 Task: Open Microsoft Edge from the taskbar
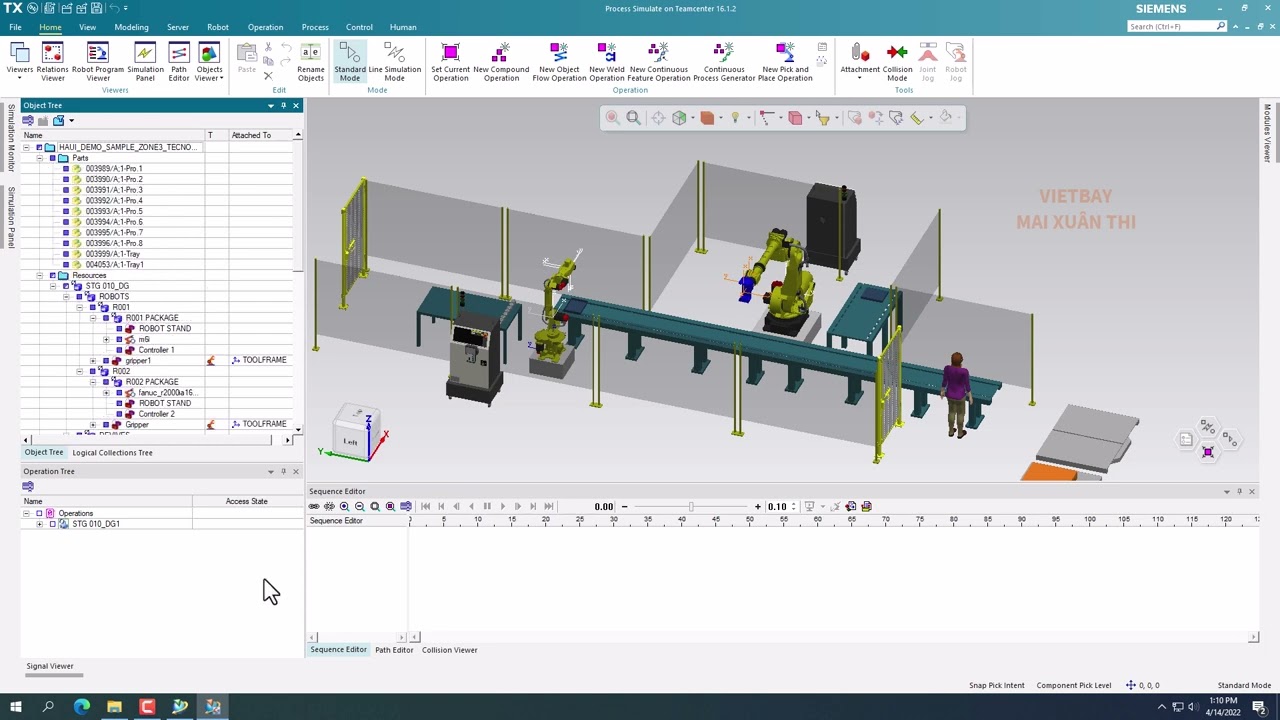(82, 707)
